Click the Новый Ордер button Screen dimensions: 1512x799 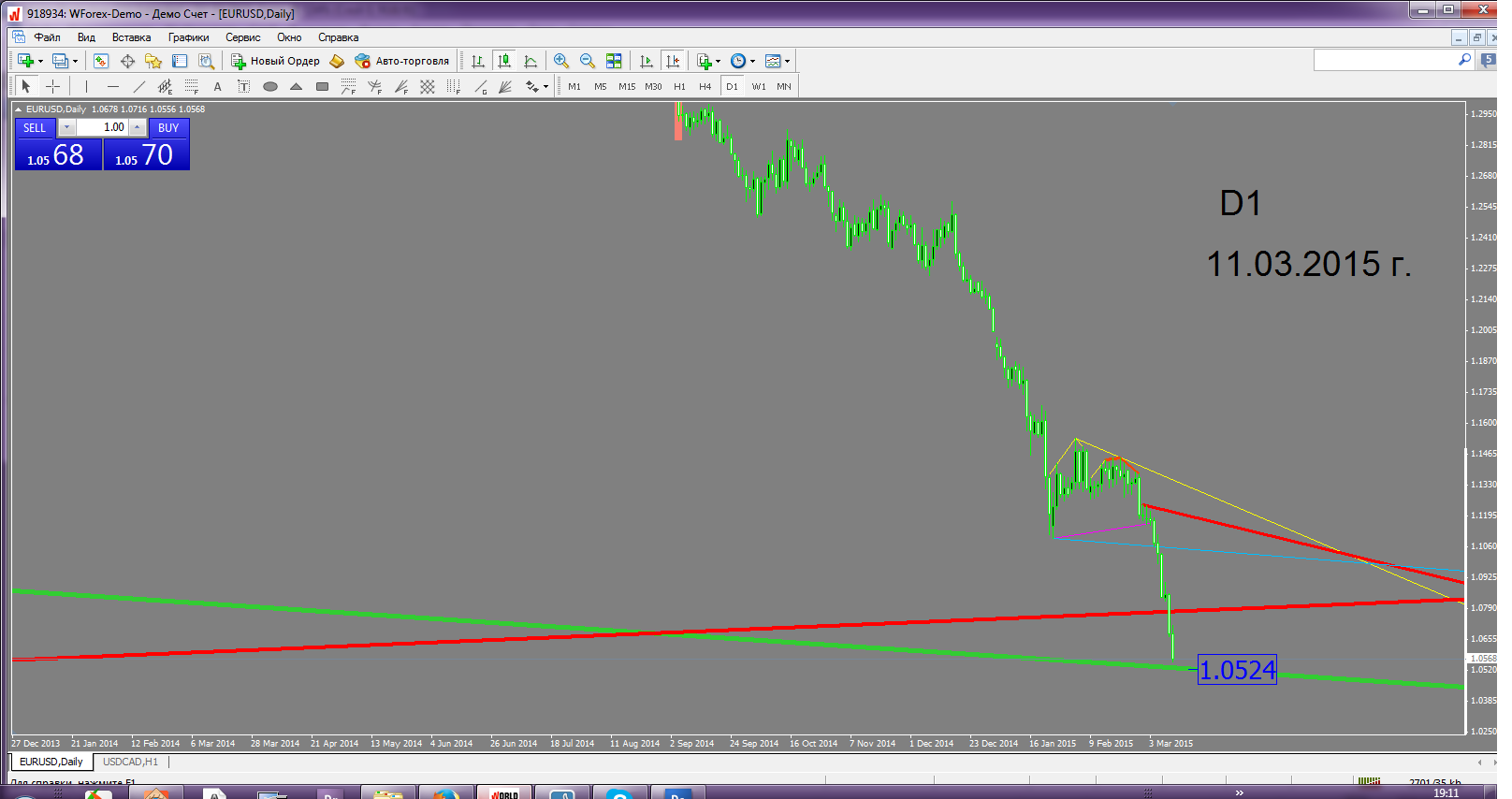tap(276, 61)
